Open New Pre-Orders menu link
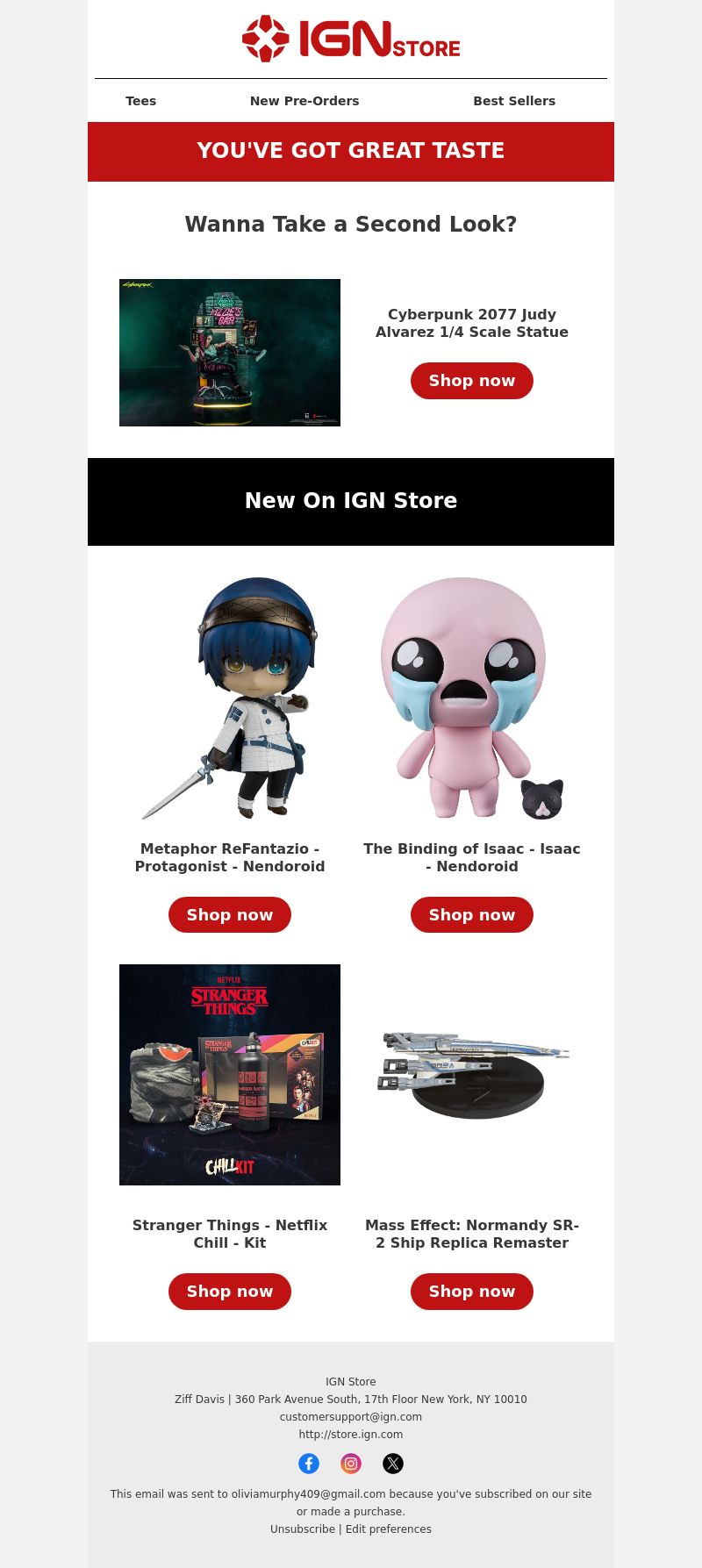 tap(304, 101)
